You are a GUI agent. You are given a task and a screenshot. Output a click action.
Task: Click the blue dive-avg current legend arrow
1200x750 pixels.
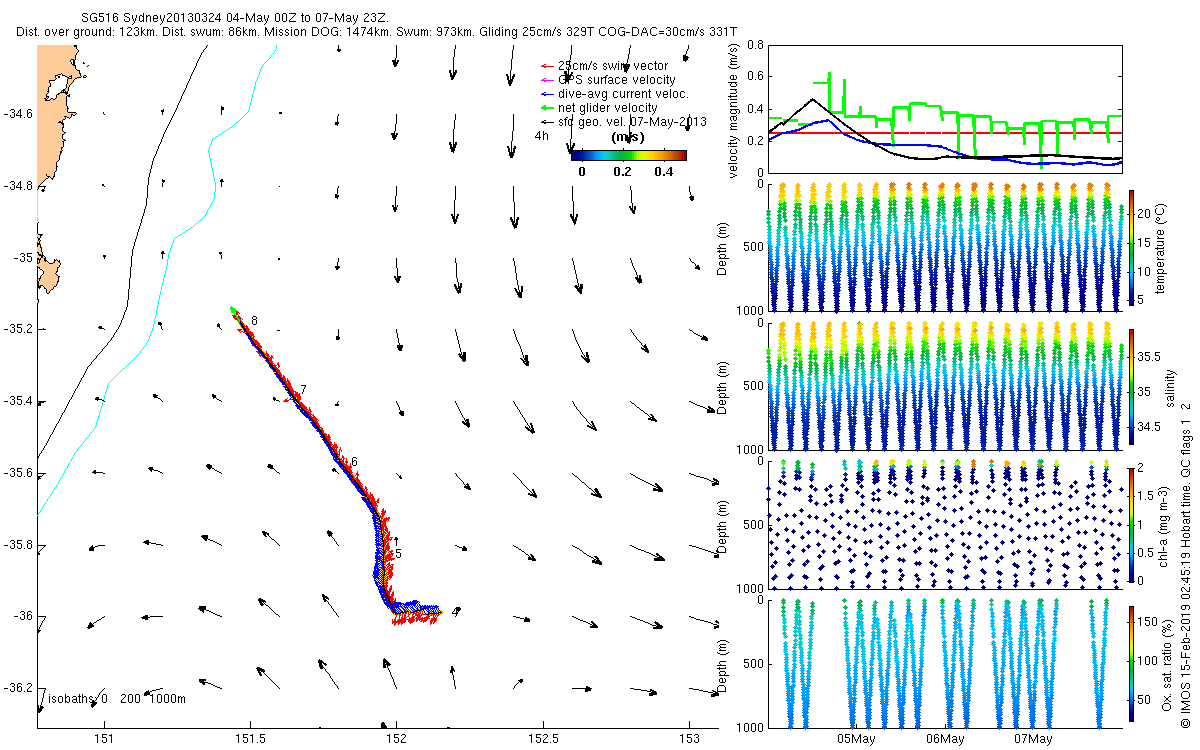pyautogui.click(x=547, y=94)
